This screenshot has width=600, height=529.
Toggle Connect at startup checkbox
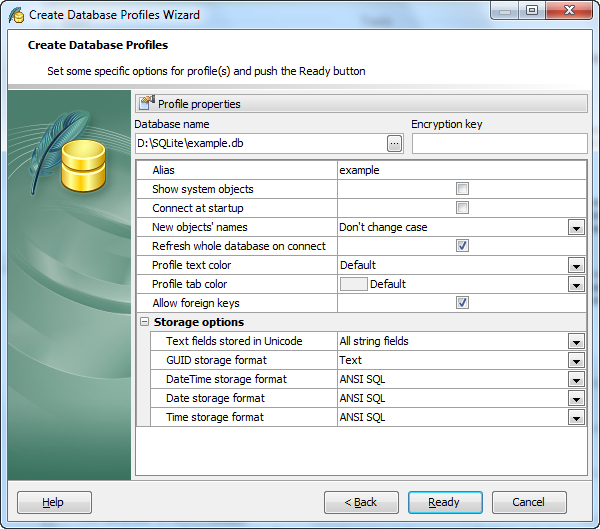(x=462, y=208)
